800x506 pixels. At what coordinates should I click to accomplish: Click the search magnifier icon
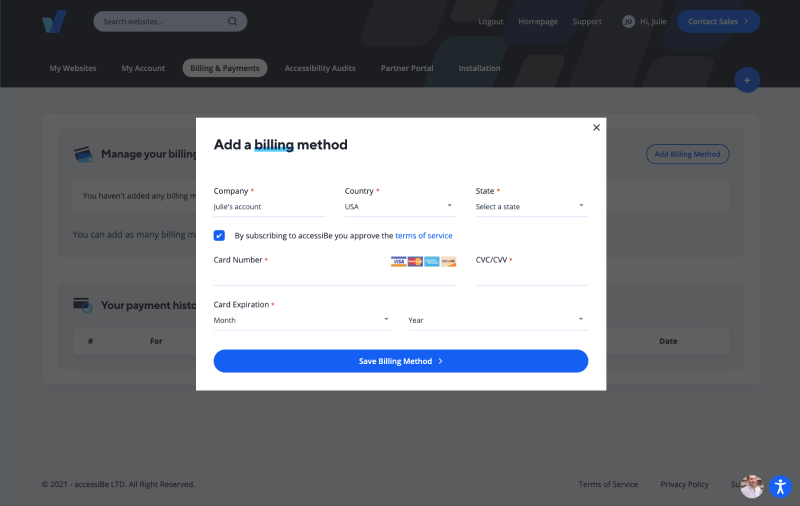pos(232,21)
